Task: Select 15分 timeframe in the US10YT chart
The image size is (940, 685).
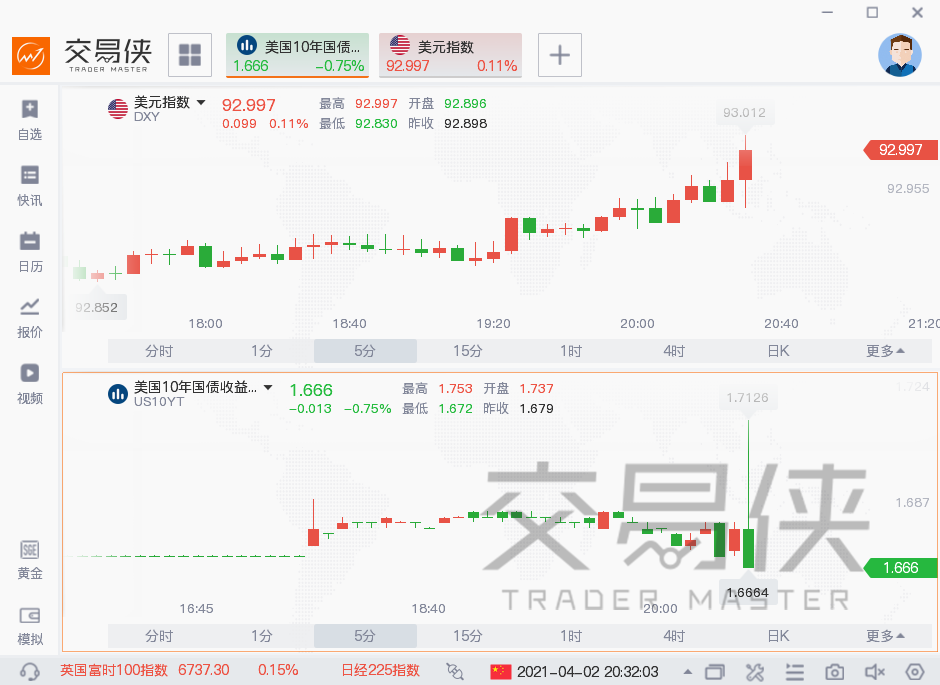Action: point(468,636)
